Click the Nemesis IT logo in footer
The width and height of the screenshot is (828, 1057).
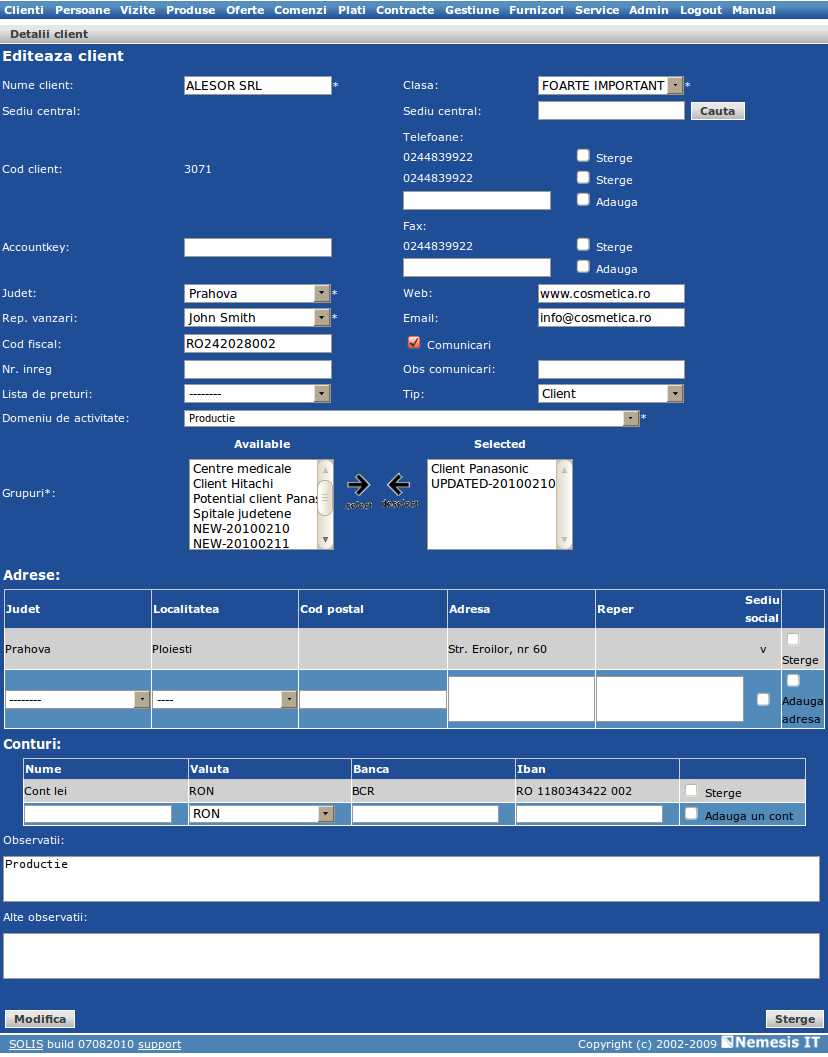click(x=771, y=1042)
